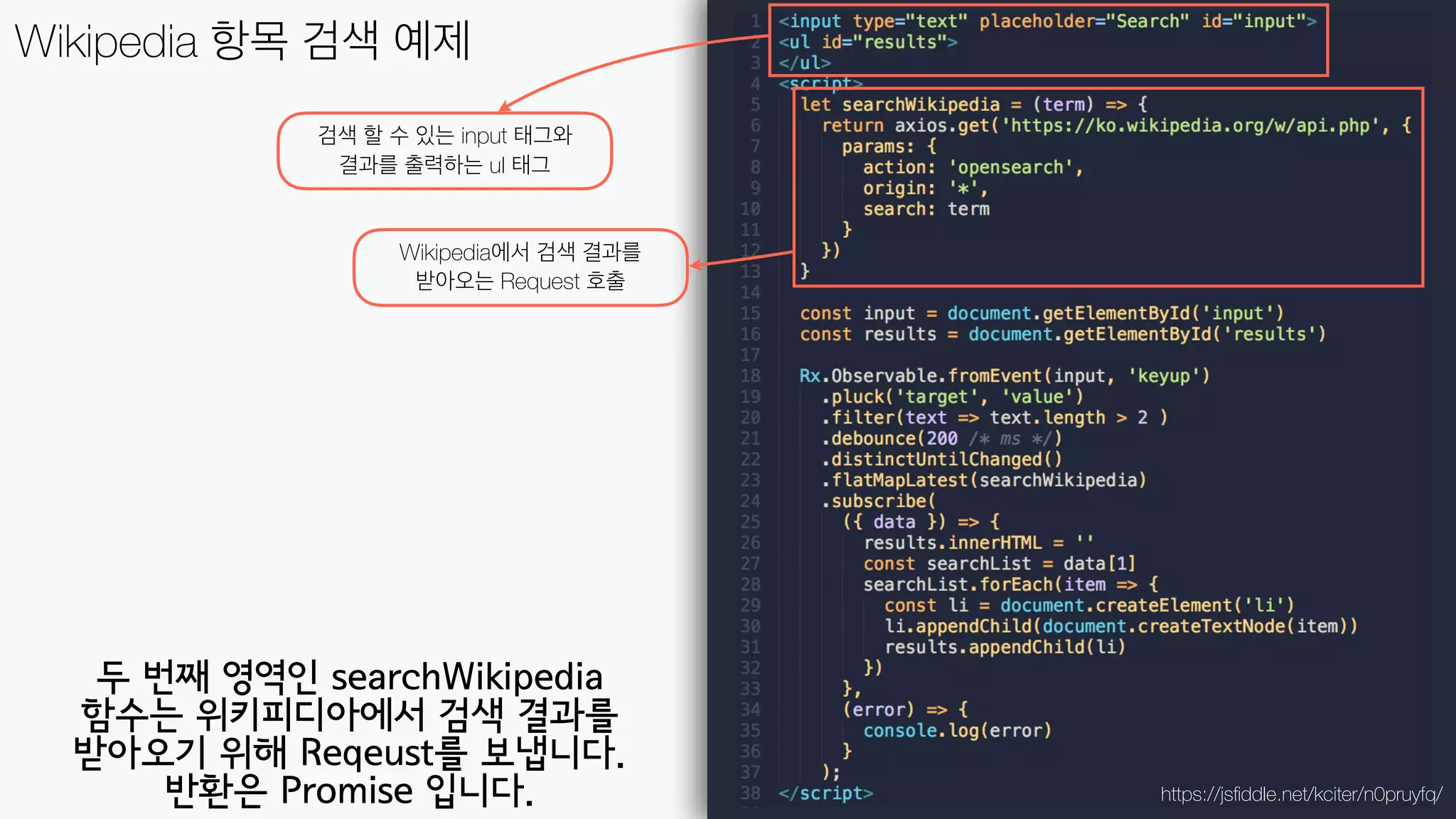Image resolution: width=1456 pixels, height=819 pixels.
Task: Click the .filter(text => text.length > 2) line
Action: pos(995,418)
